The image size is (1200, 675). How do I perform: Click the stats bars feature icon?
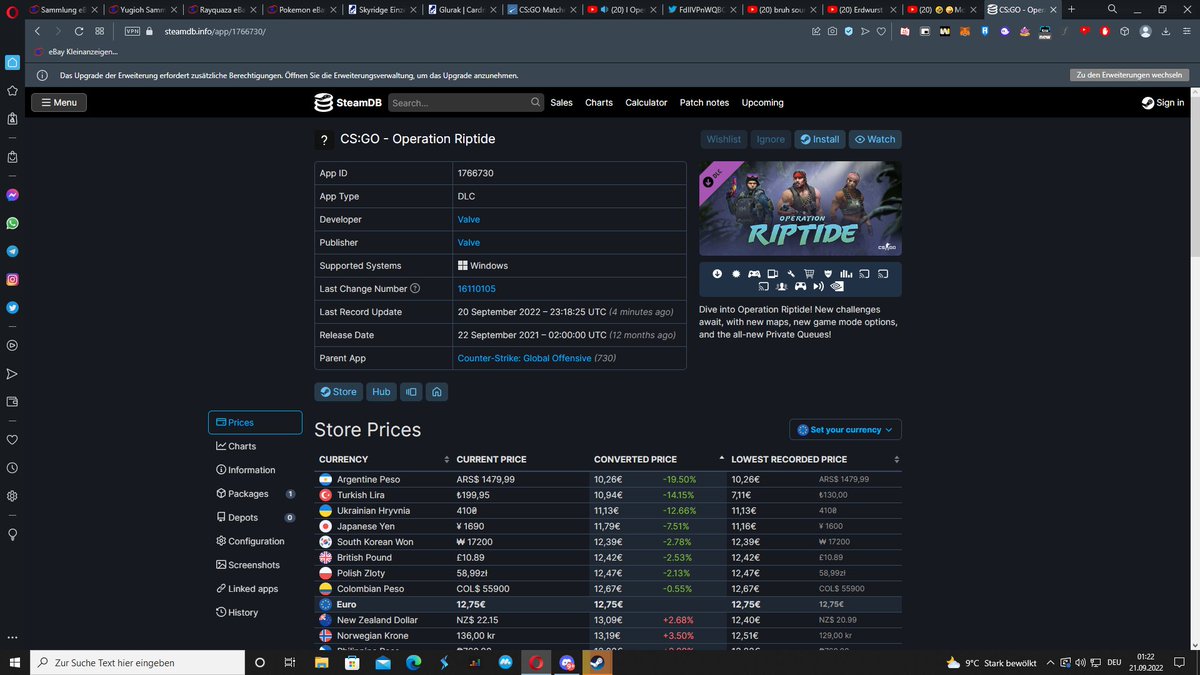tap(846, 273)
